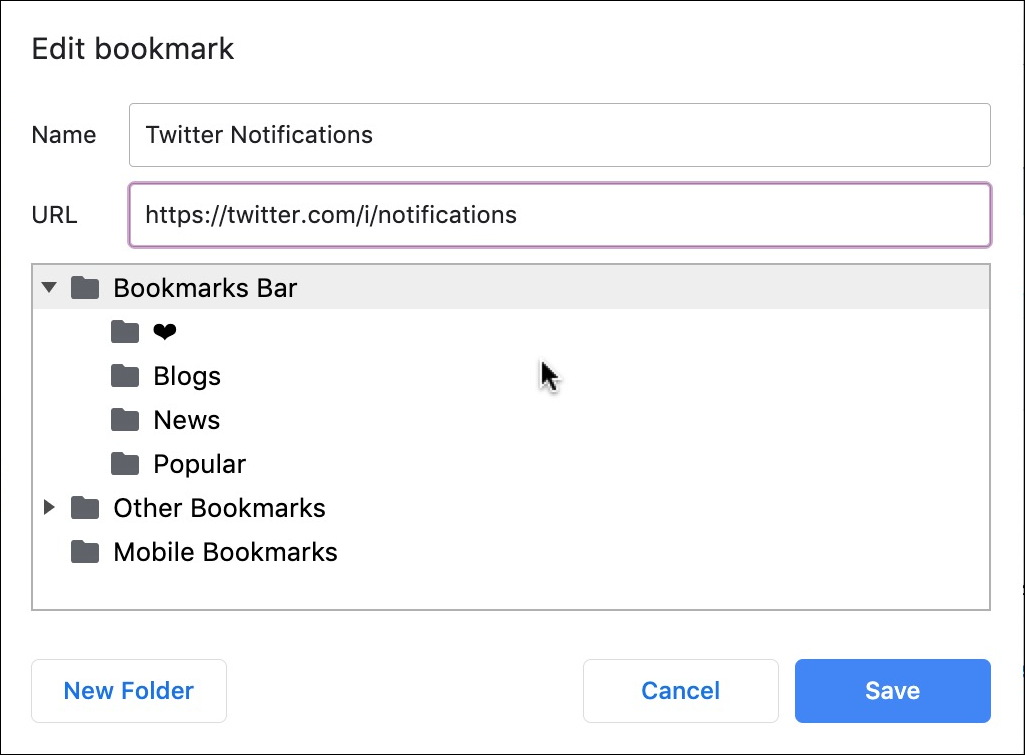Select Mobile Bookmarks folder label
Image resolution: width=1025 pixels, height=755 pixels.
pyautogui.click(x=225, y=552)
